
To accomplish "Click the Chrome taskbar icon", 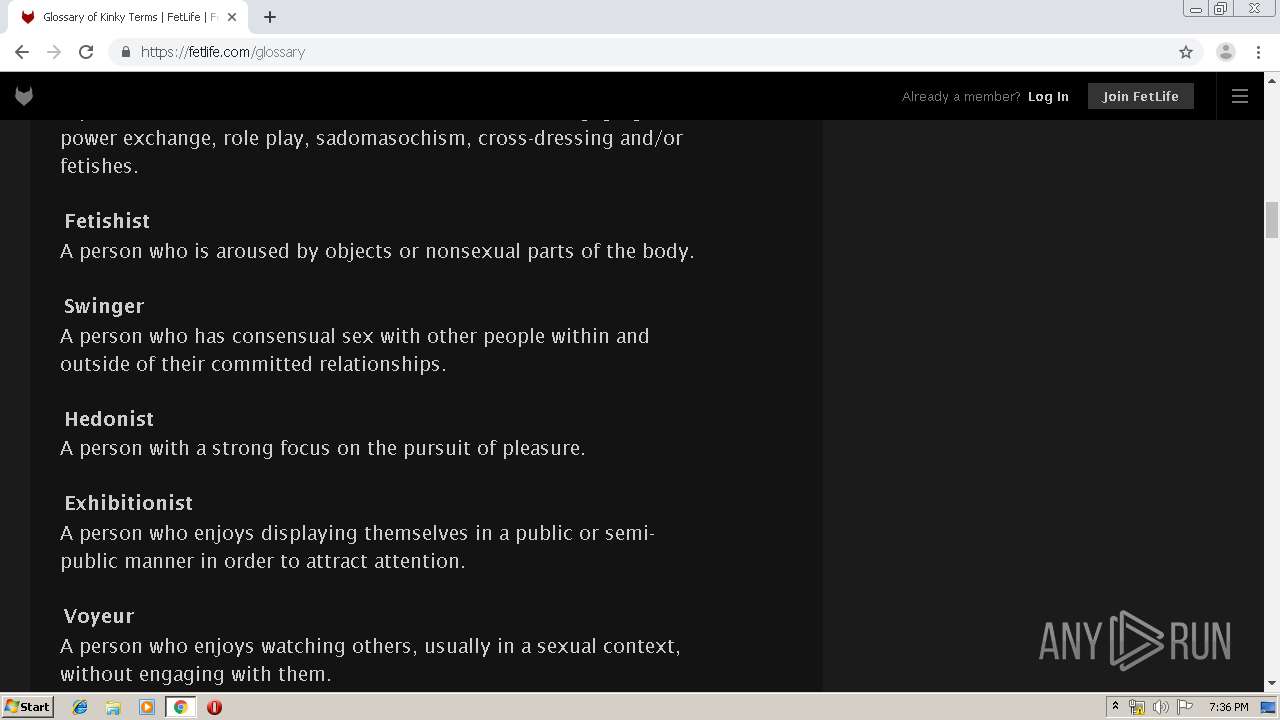I will pos(180,707).
